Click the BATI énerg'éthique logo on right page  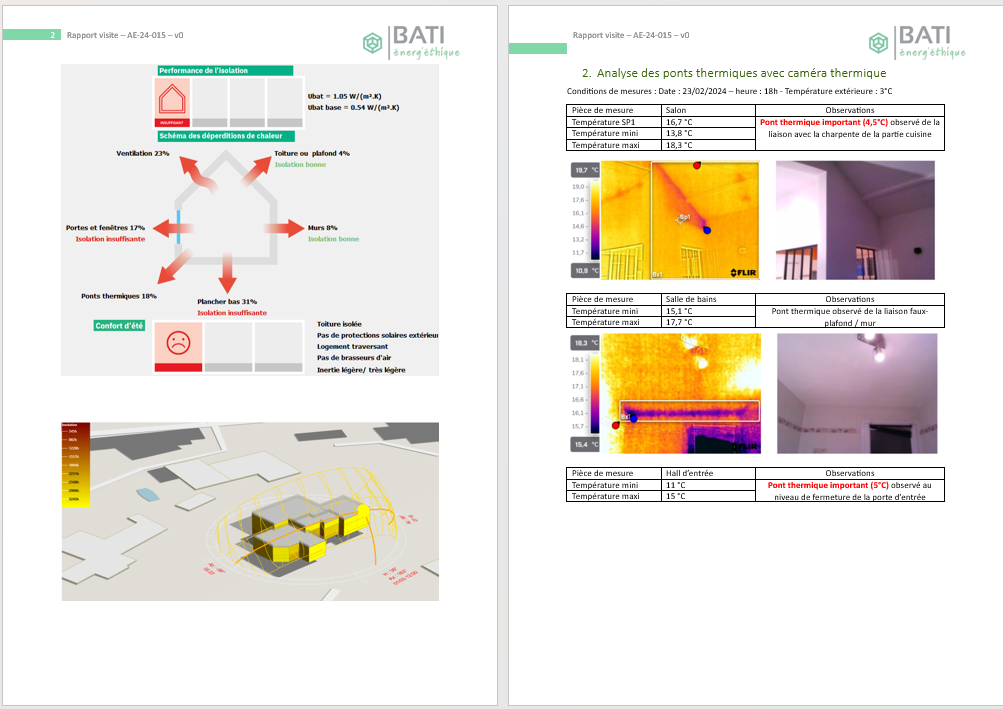click(917, 42)
